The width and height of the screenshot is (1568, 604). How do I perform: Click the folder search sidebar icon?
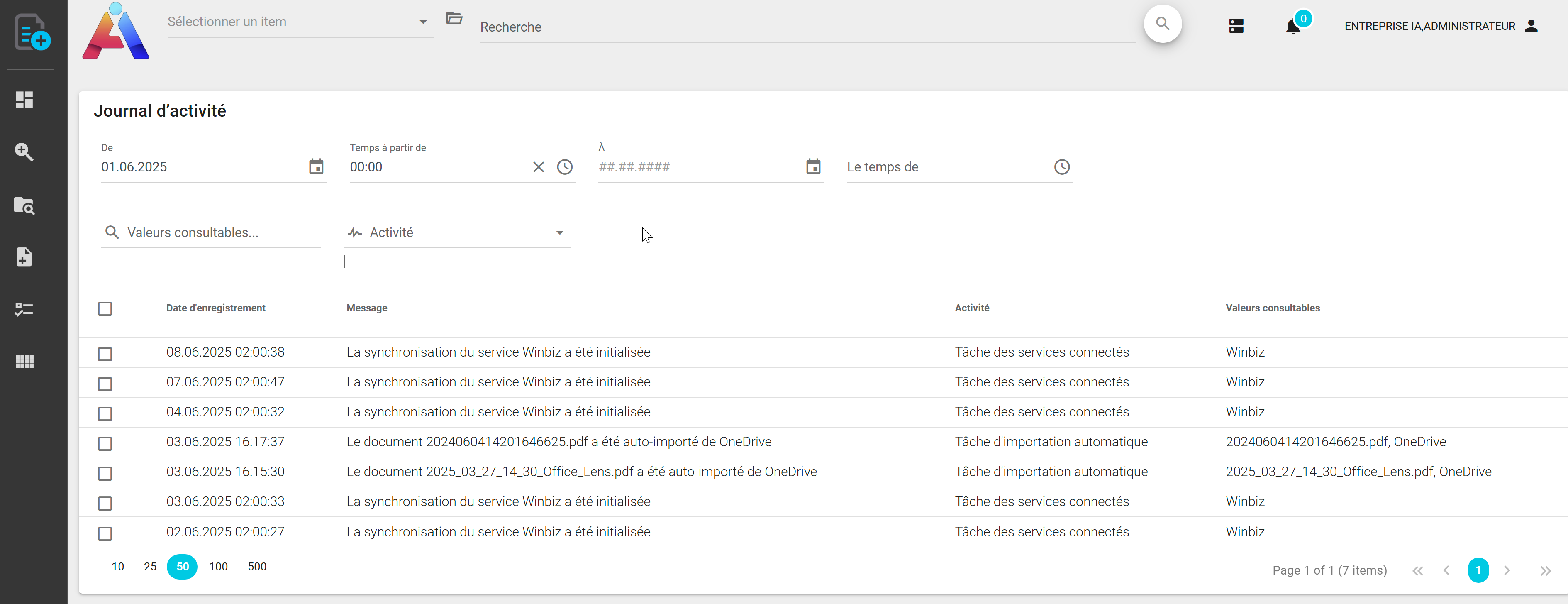coord(24,205)
